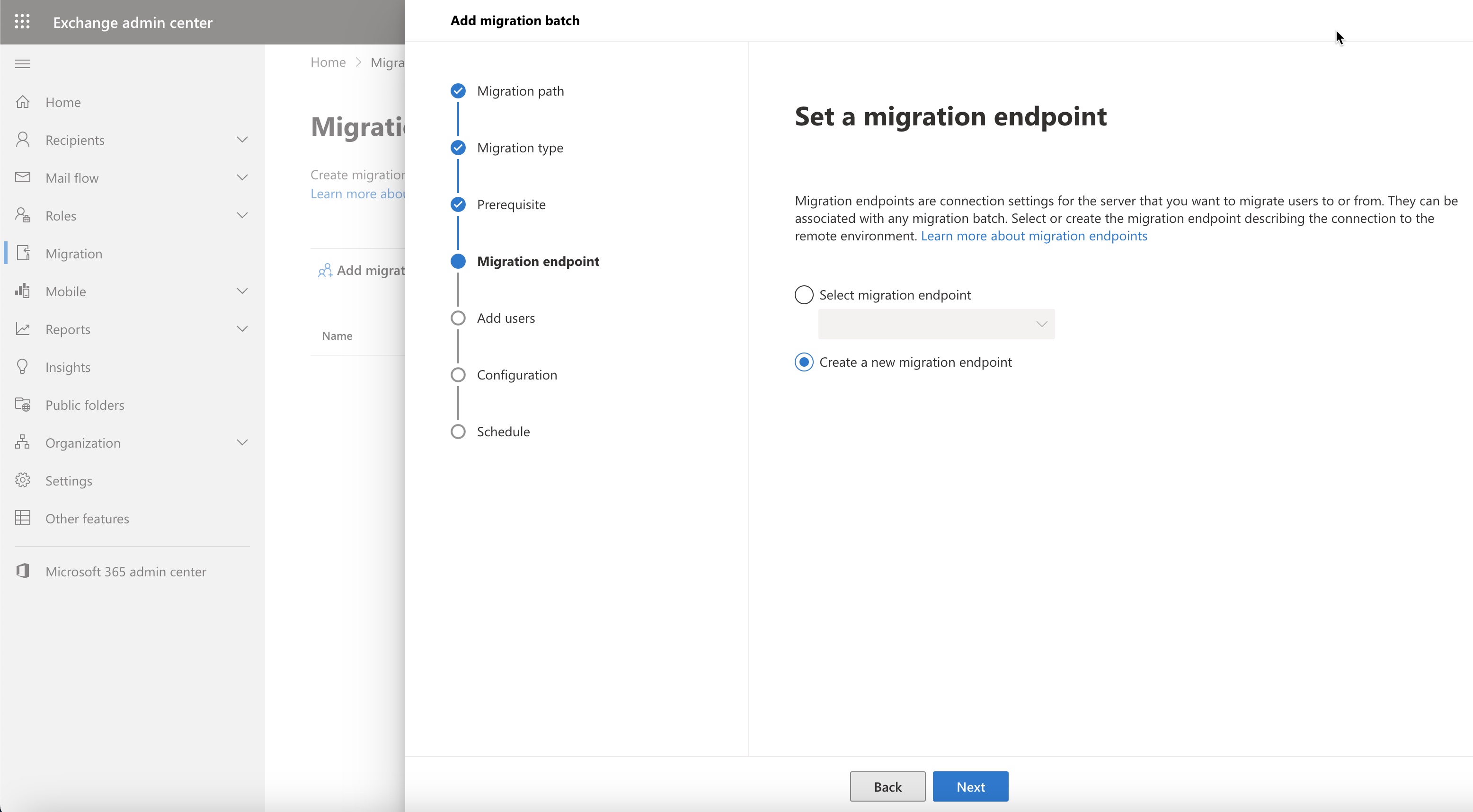Choose 'Create a new migration endpoint' radio button

pyautogui.click(x=804, y=362)
